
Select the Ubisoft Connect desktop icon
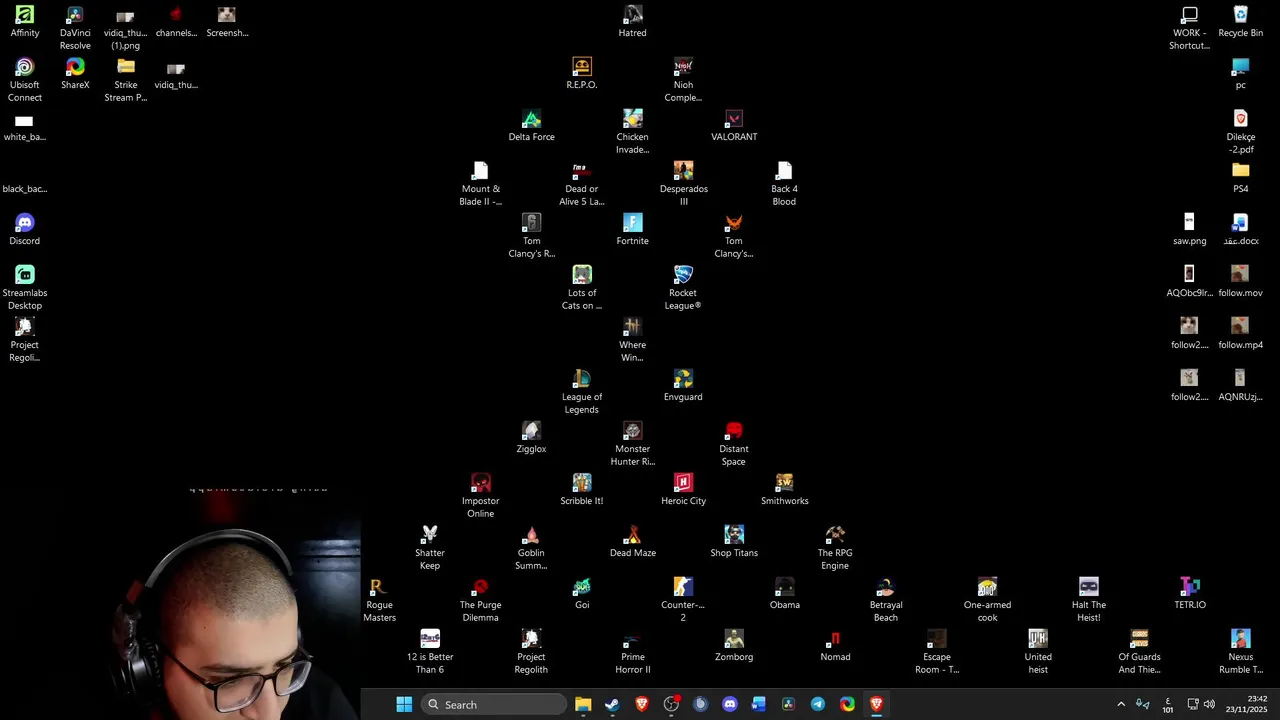coord(25,80)
